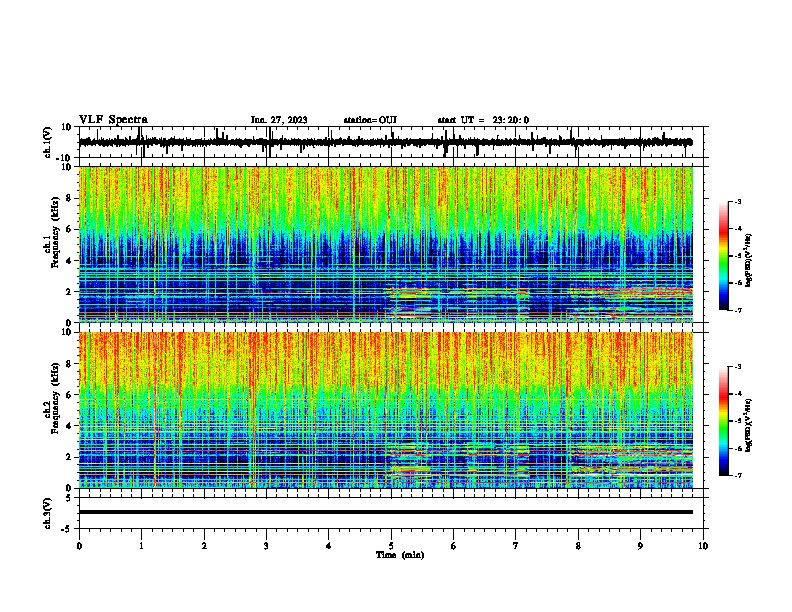Click the '6' tick on the Time axis

[454, 546]
